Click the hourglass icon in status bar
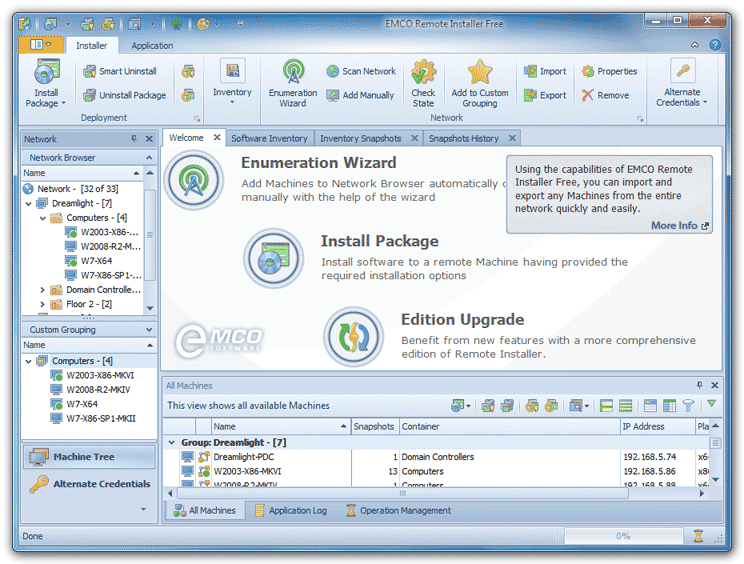The image size is (744, 564). click(x=698, y=536)
